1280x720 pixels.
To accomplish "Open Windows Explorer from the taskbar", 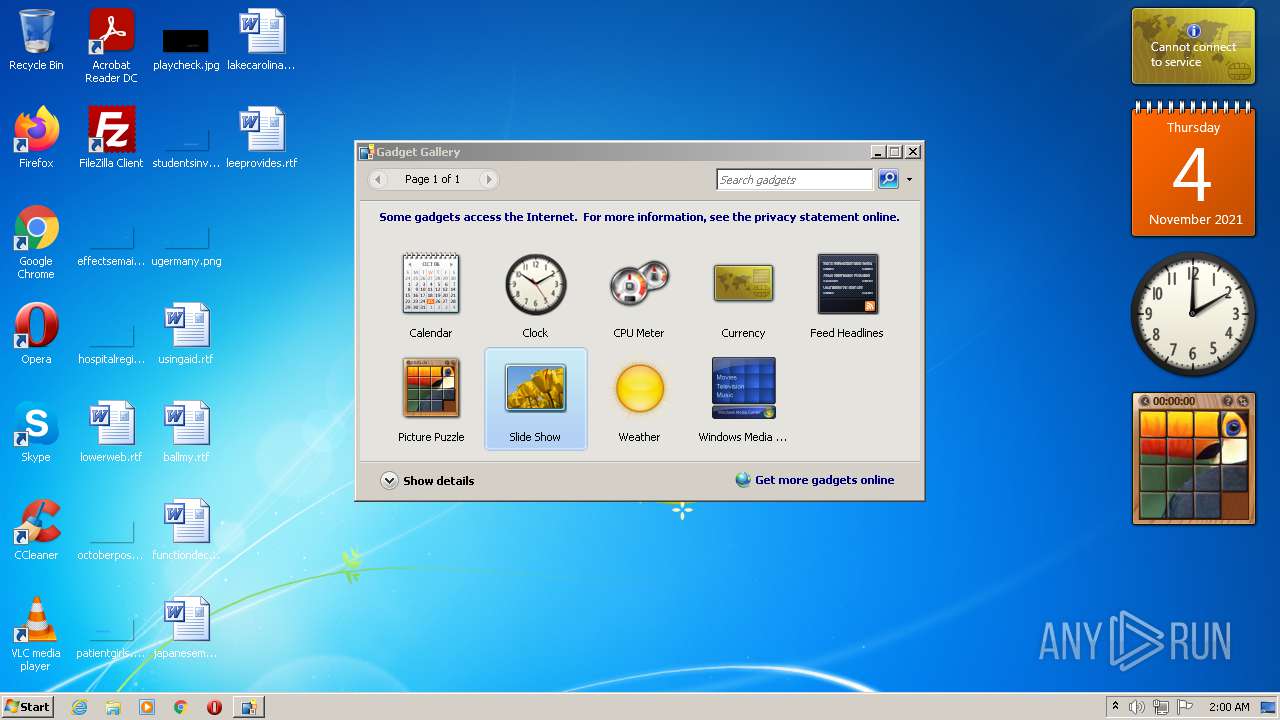I will [113, 707].
